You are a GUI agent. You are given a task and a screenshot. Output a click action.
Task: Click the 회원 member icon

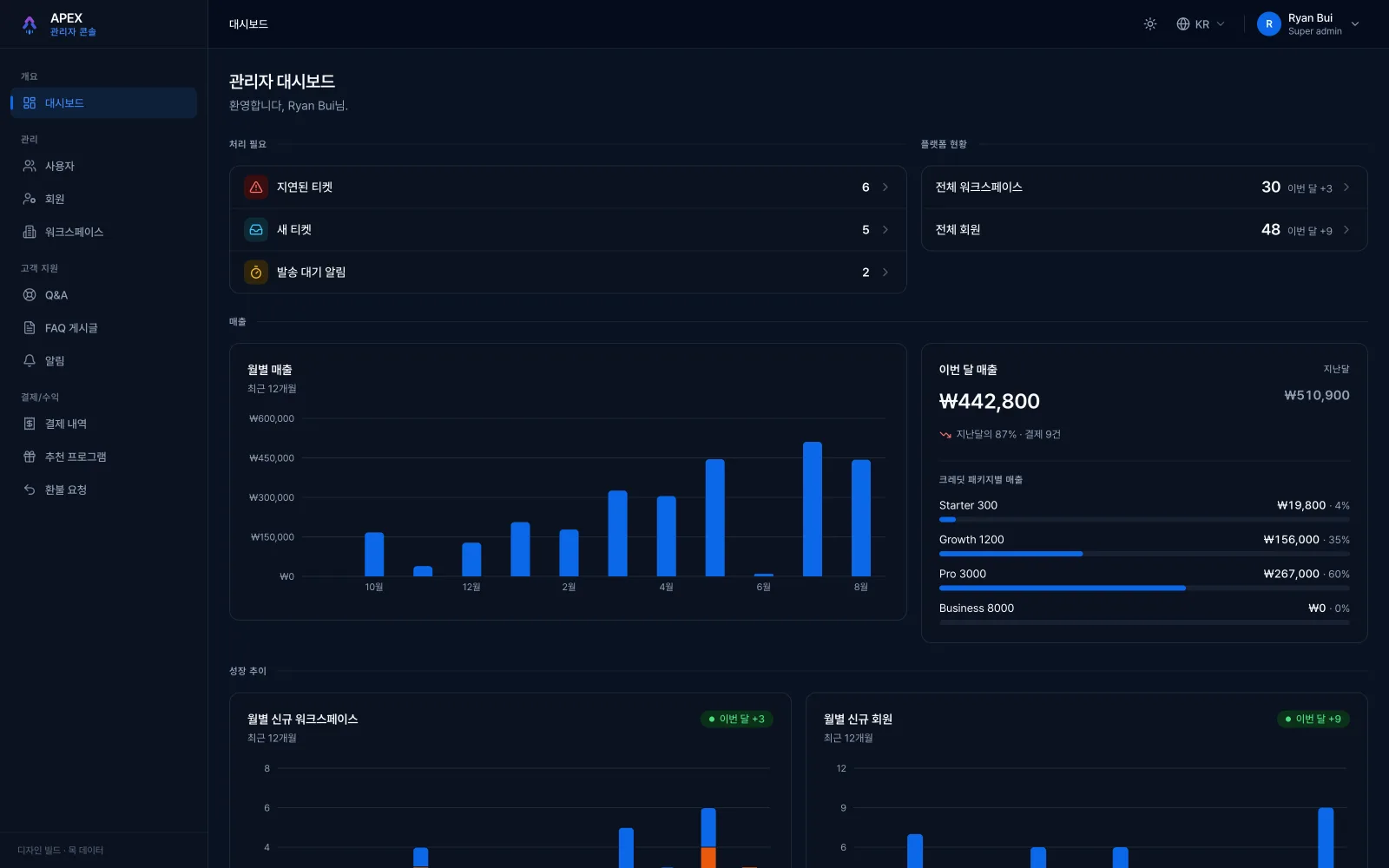pos(30,199)
